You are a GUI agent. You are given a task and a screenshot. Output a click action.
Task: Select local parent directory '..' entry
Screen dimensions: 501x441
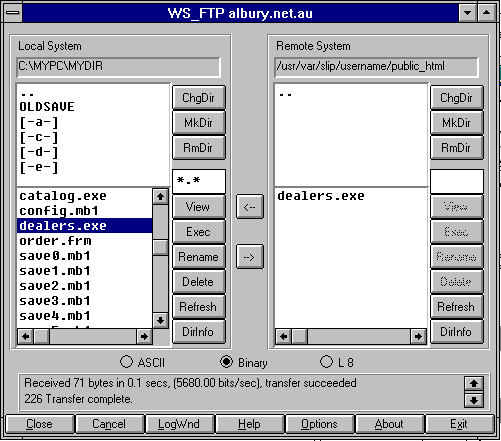coord(27,94)
